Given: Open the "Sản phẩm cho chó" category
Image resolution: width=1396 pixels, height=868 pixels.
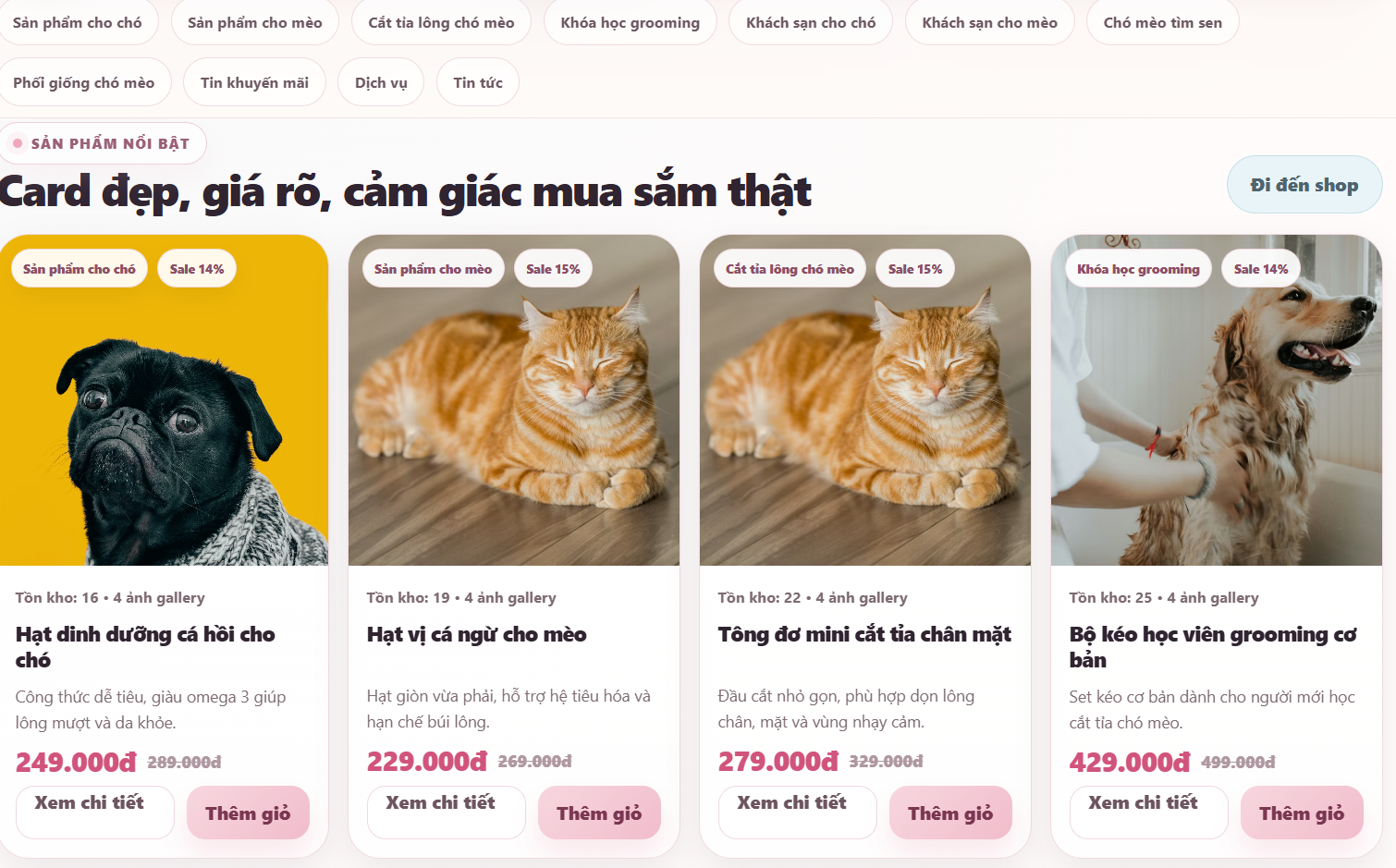Looking at the screenshot, I should [80, 22].
